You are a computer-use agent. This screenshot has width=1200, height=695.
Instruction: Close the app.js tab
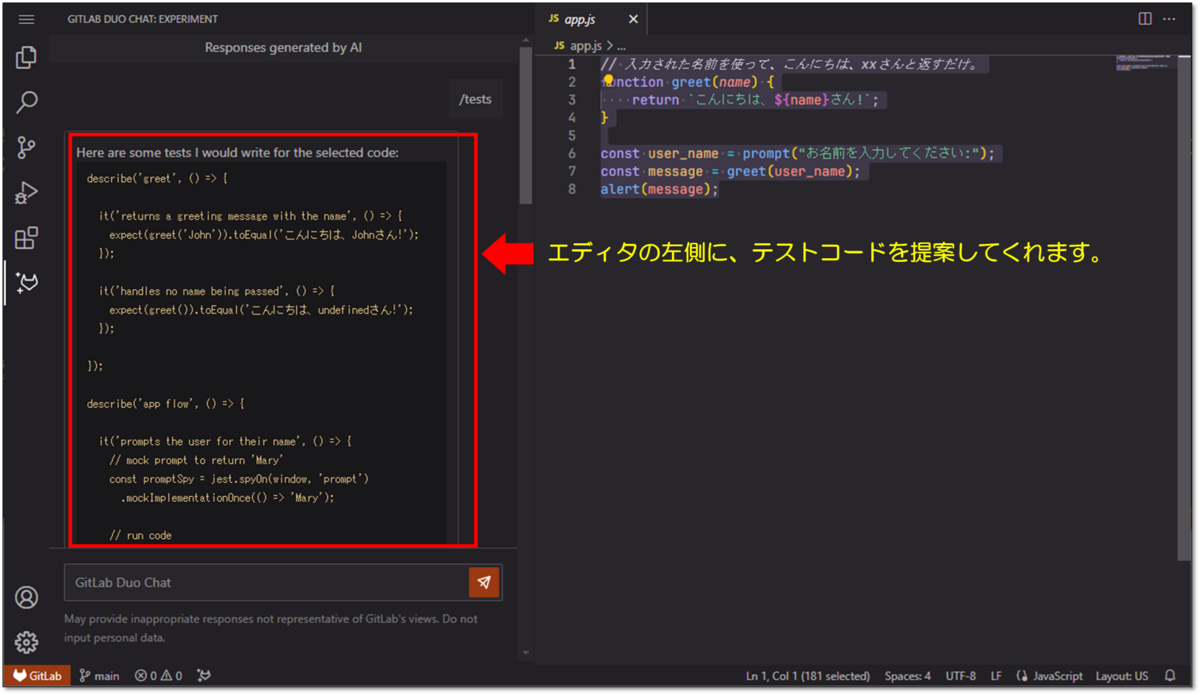633,19
